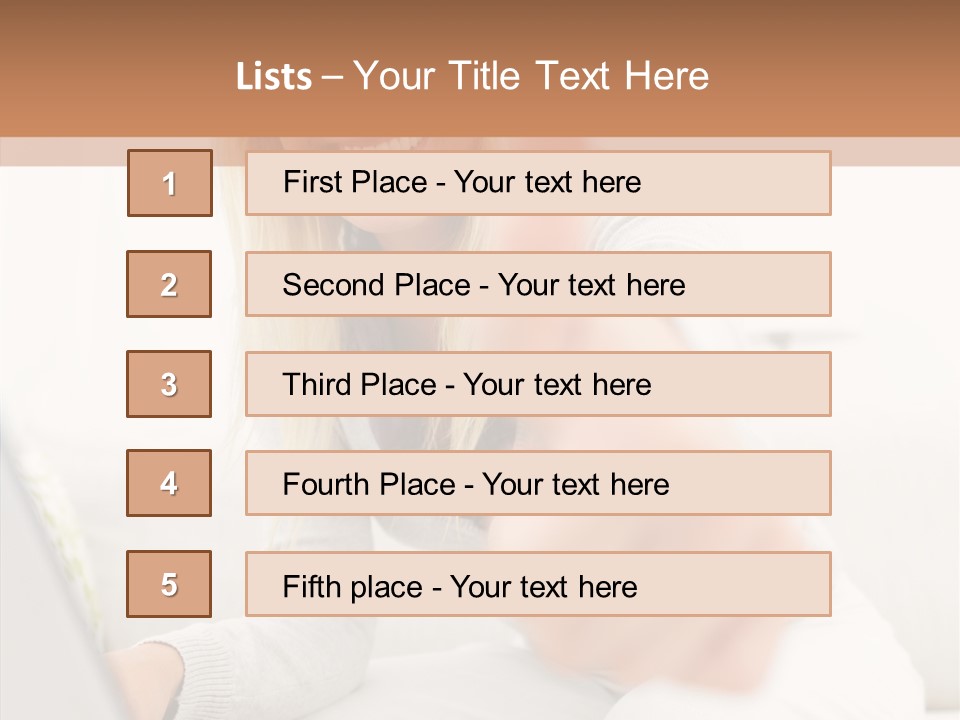
Task: Click the 'Third Place' label text
Action: coord(359,385)
